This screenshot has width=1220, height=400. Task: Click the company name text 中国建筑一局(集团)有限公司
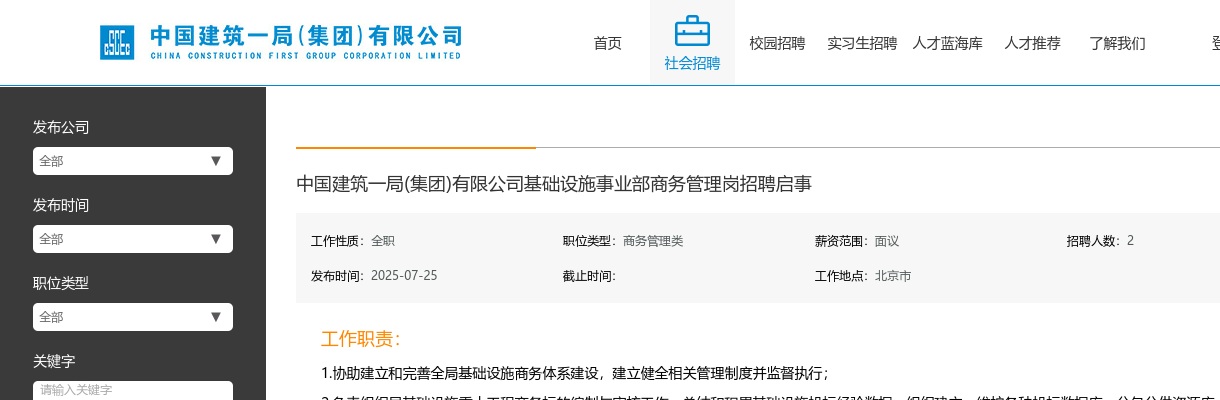point(306,36)
